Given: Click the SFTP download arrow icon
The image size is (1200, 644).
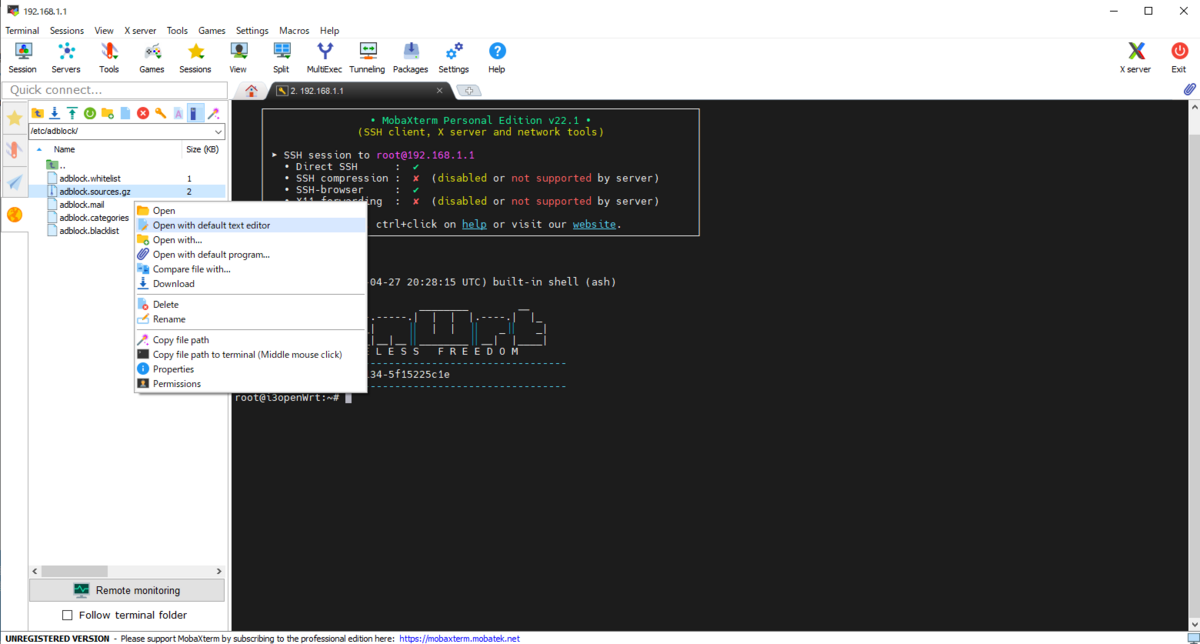Looking at the screenshot, I should (x=55, y=113).
